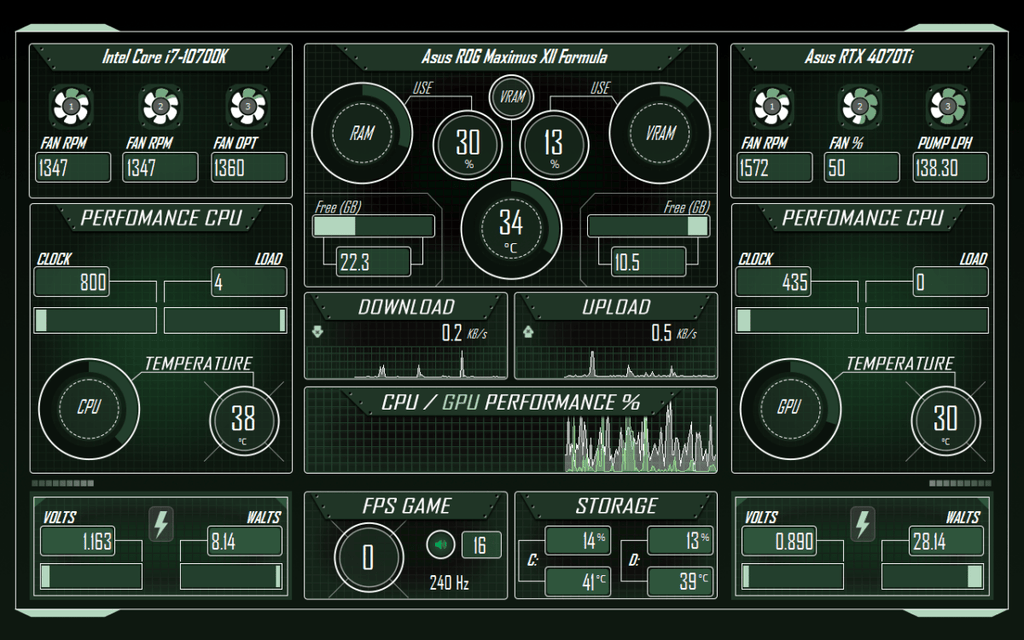
Task: Click the Intel Core i7-10700K title
Action: [x=163, y=57]
